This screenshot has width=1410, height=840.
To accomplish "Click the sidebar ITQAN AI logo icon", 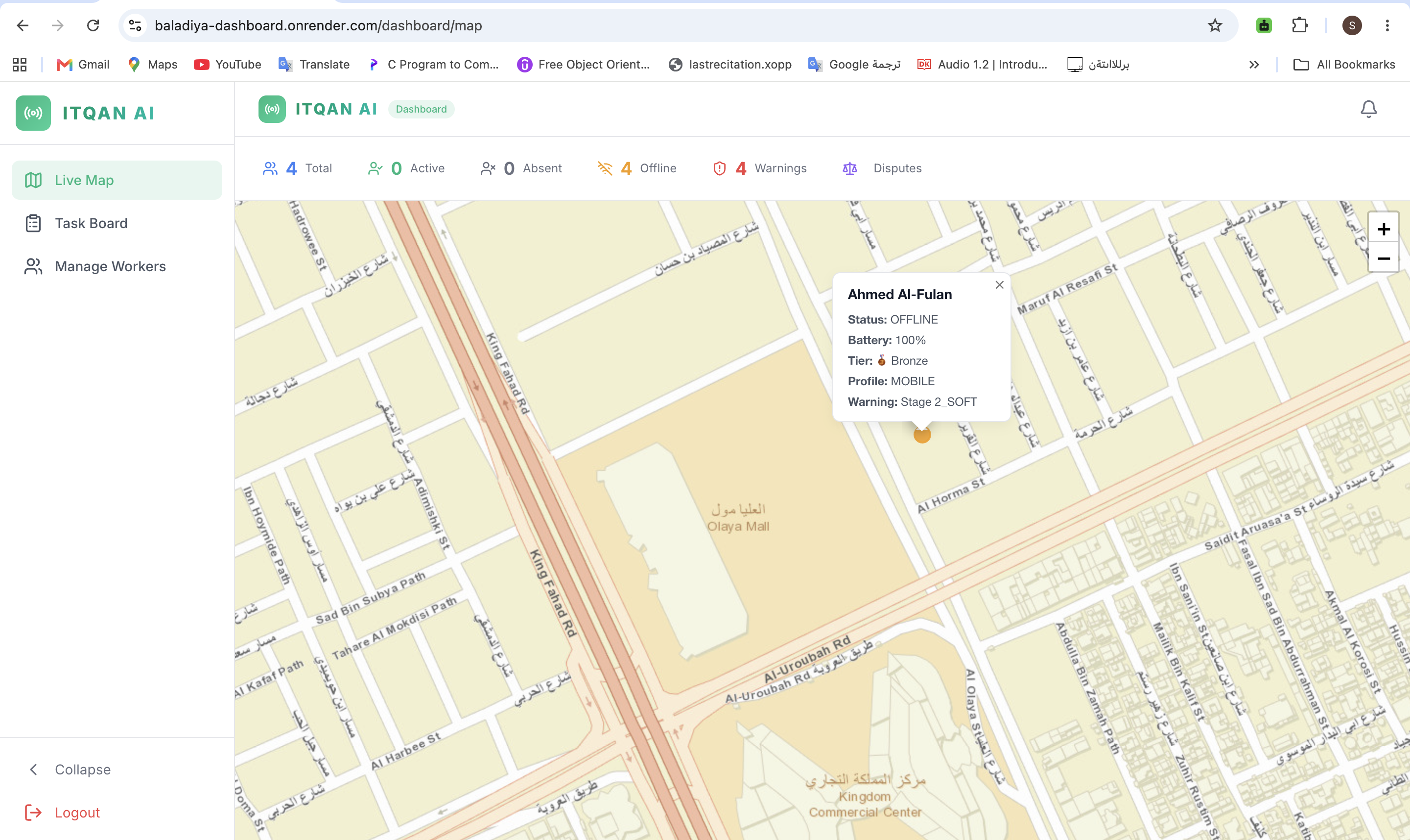I will [x=33, y=113].
